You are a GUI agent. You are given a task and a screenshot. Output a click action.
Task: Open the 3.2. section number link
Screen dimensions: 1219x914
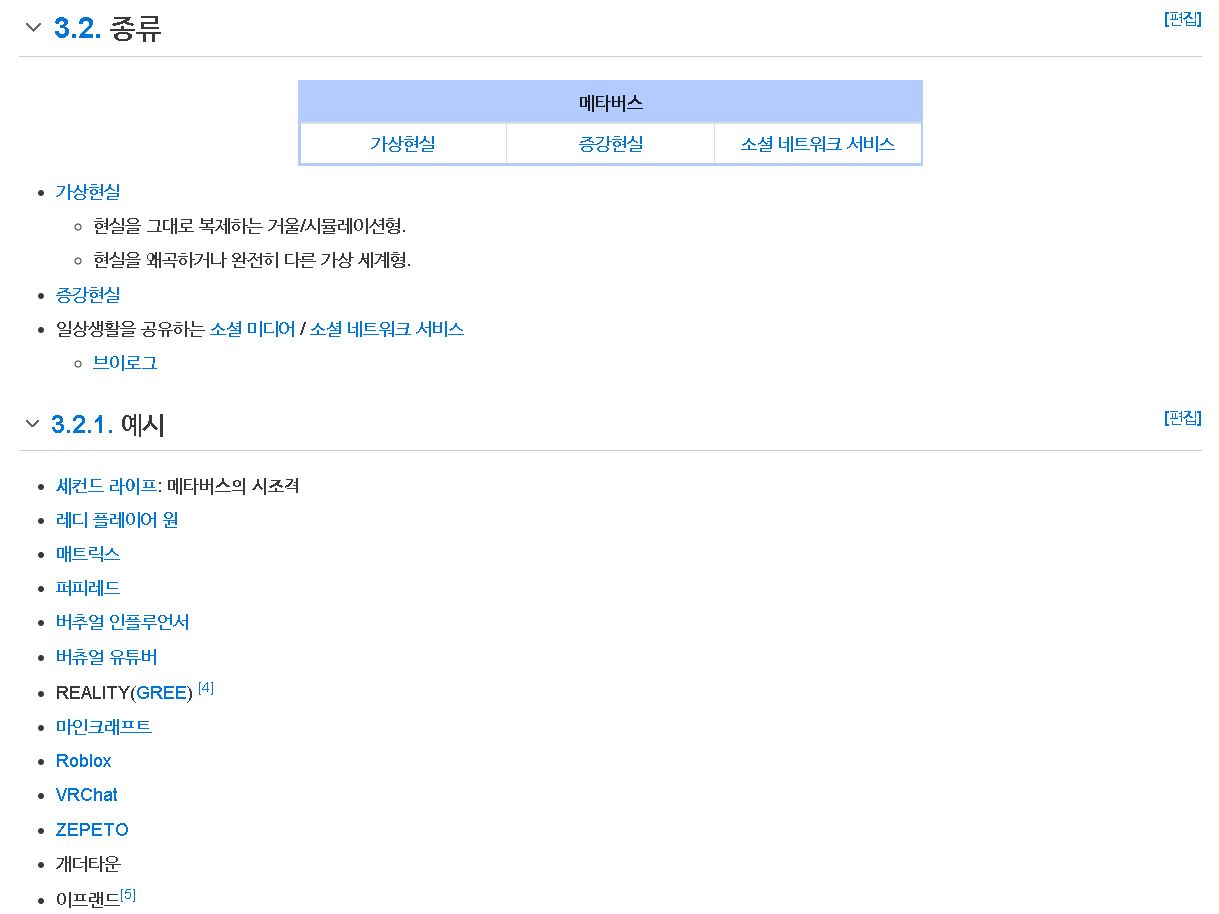pyautogui.click(x=78, y=28)
